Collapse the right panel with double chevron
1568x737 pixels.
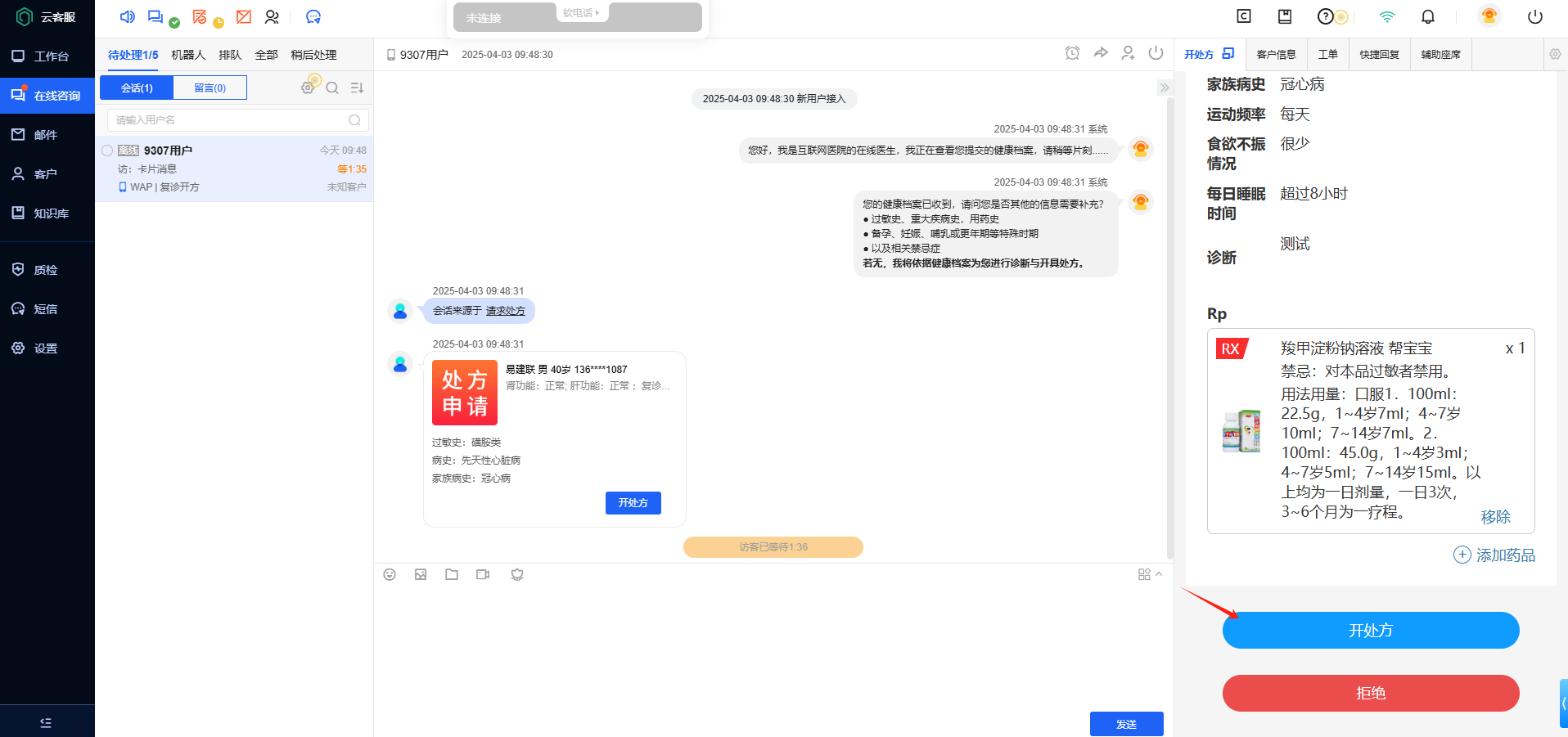click(1165, 88)
